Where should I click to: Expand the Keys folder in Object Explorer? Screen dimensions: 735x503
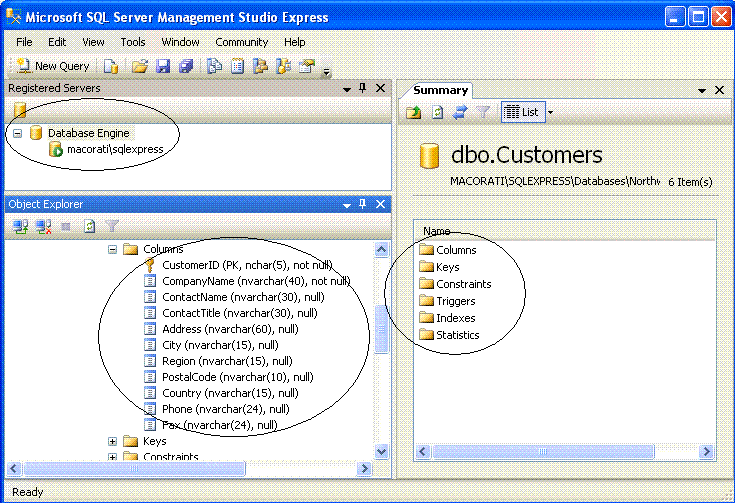click(x=112, y=442)
